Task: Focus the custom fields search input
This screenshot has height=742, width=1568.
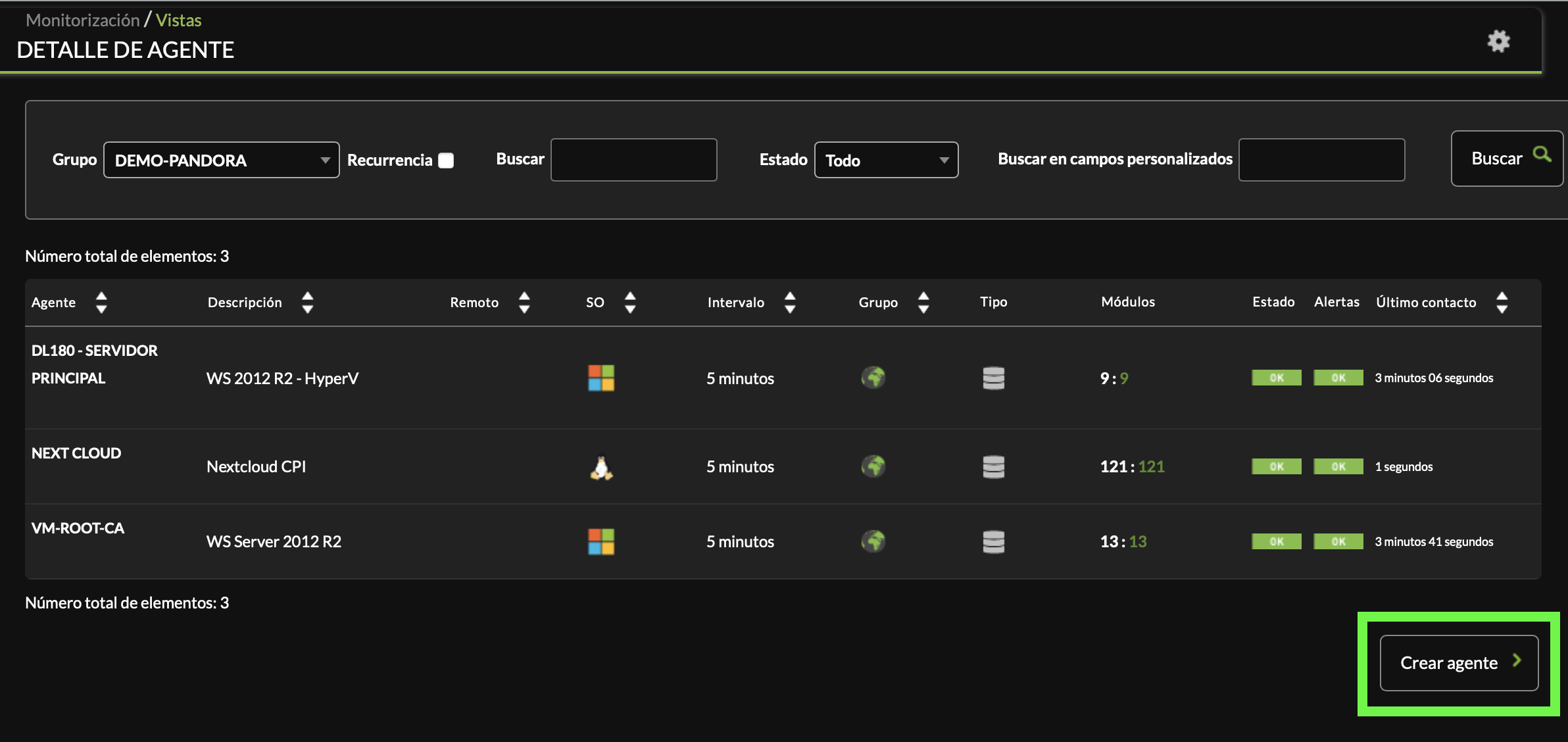Action: click(1322, 160)
